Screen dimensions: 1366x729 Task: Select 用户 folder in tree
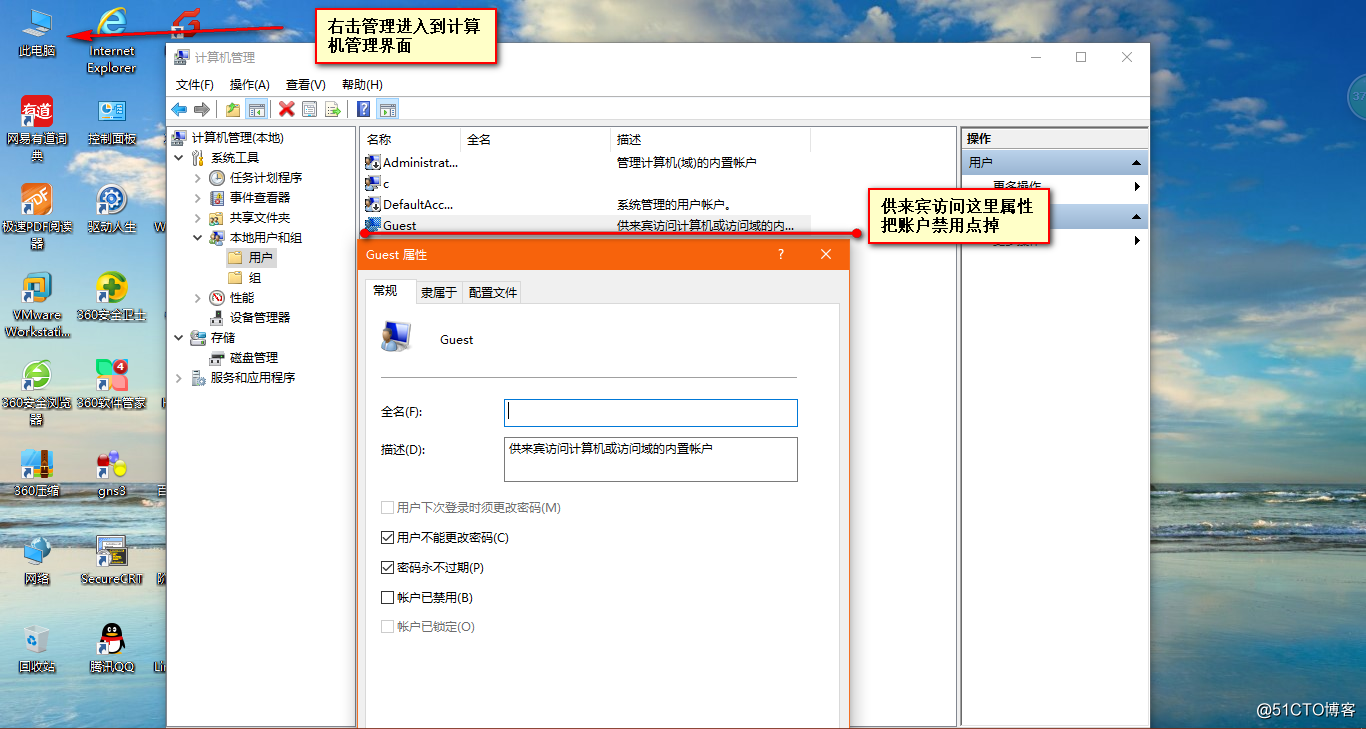(251, 258)
